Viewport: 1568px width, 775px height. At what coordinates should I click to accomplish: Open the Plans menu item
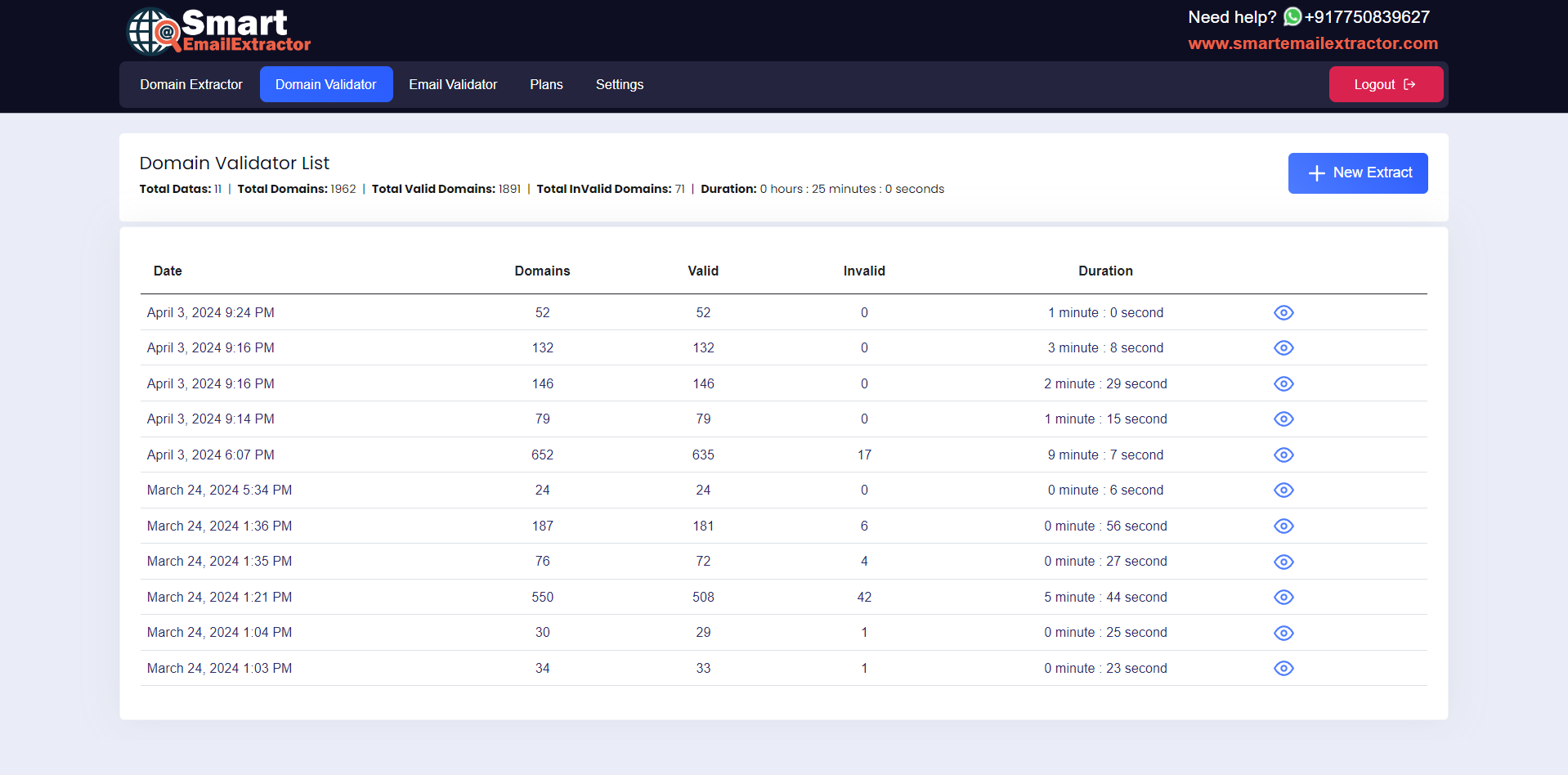pos(546,84)
